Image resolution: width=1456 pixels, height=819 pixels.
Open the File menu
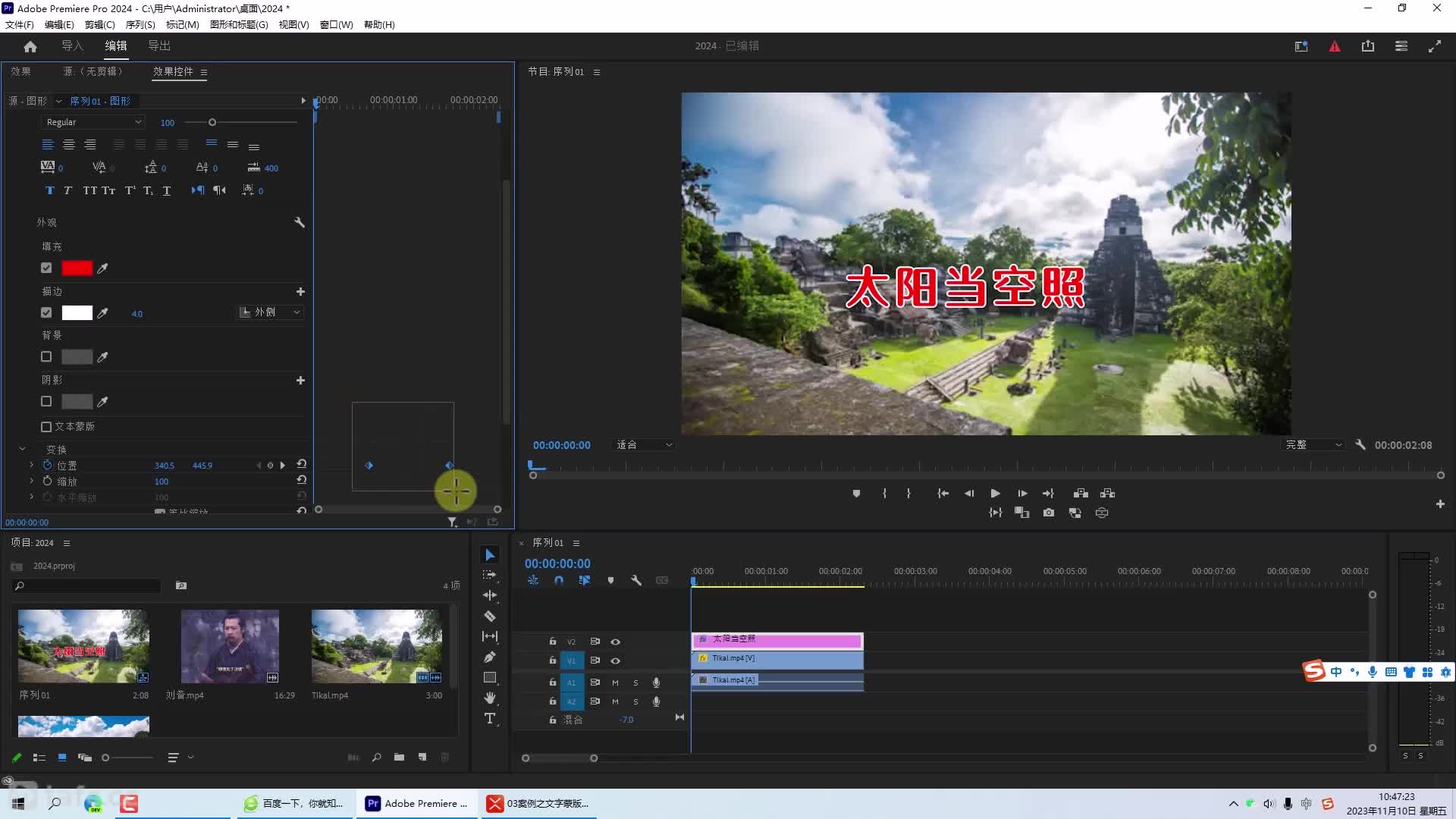pyautogui.click(x=20, y=24)
